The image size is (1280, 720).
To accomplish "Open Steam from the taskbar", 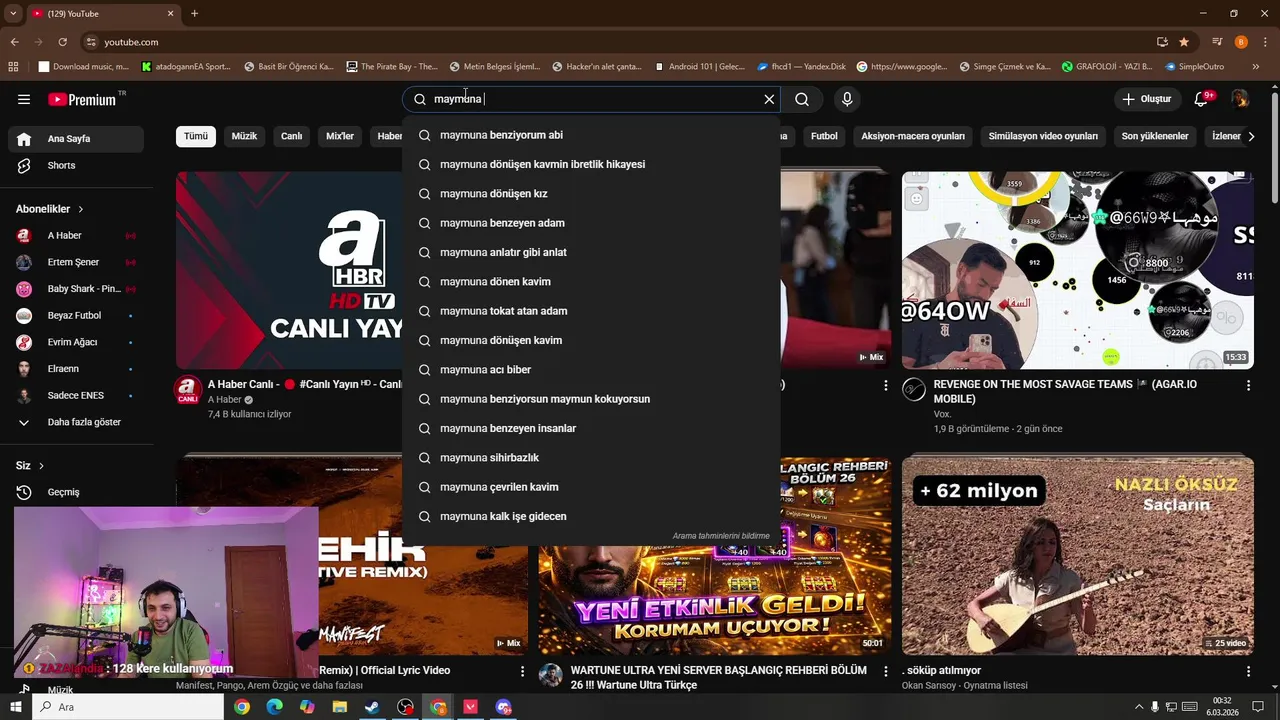I will (x=372, y=707).
